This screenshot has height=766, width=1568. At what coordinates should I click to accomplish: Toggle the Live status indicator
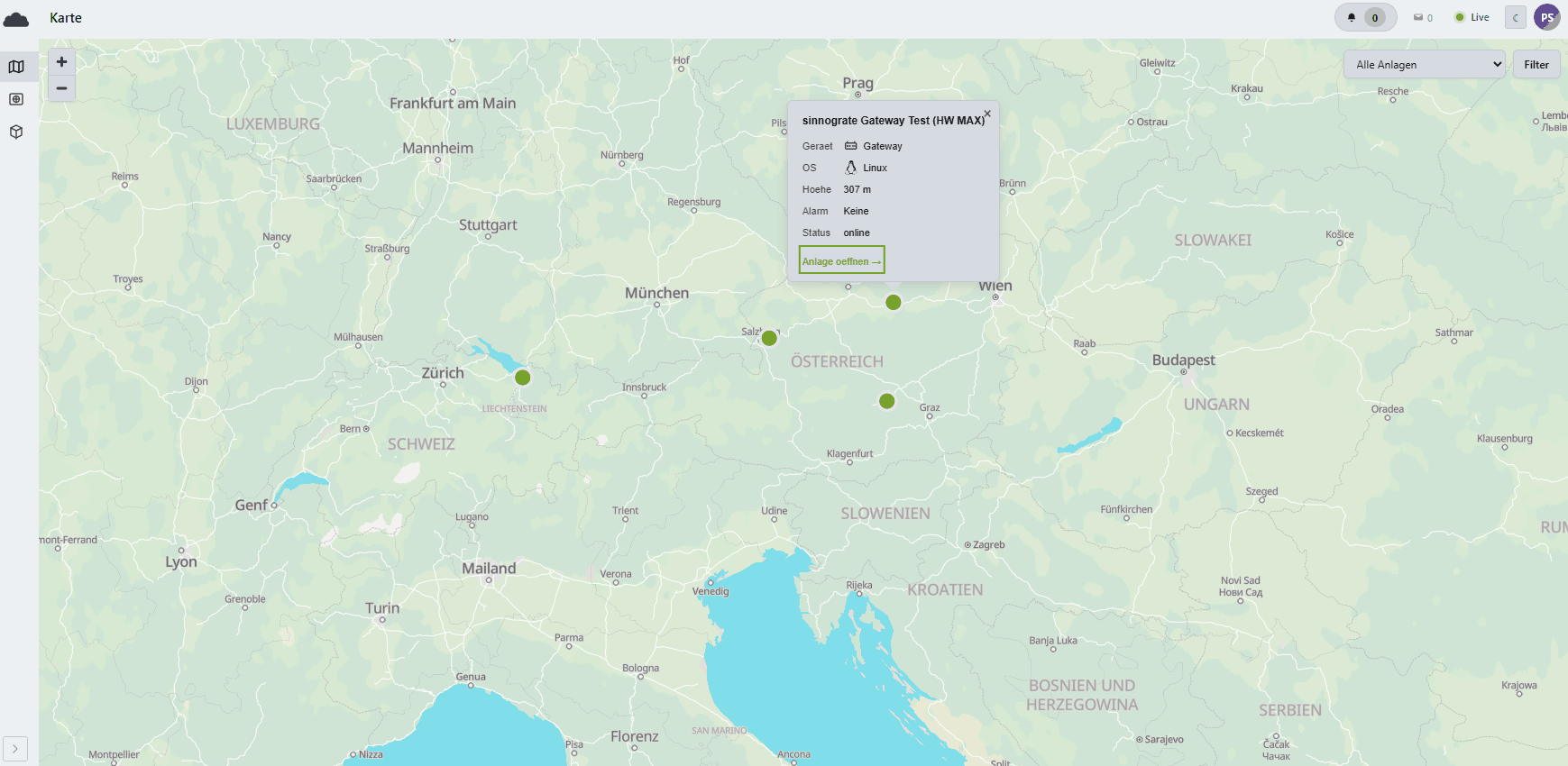(1472, 17)
